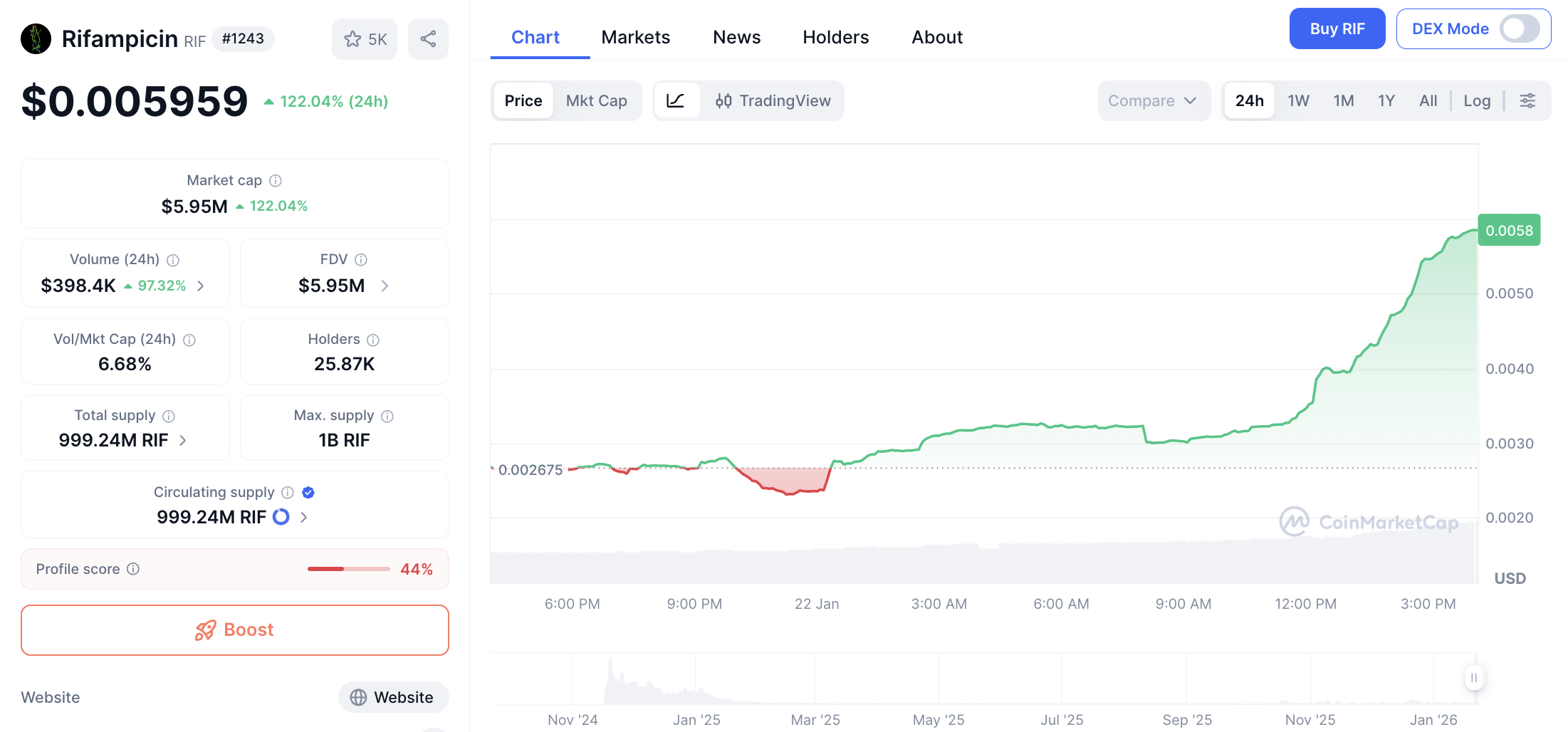Open chart settings sliders icon
The image size is (1568, 732).
point(1527,100)
